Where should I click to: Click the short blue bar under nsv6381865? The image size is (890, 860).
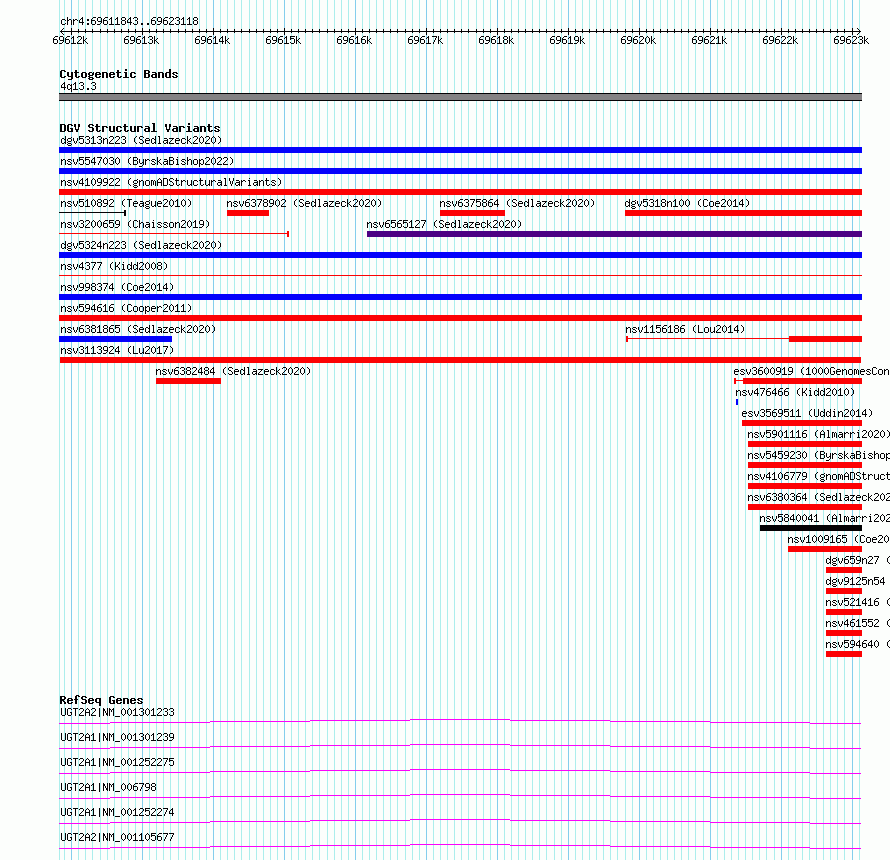coord(115,339)
